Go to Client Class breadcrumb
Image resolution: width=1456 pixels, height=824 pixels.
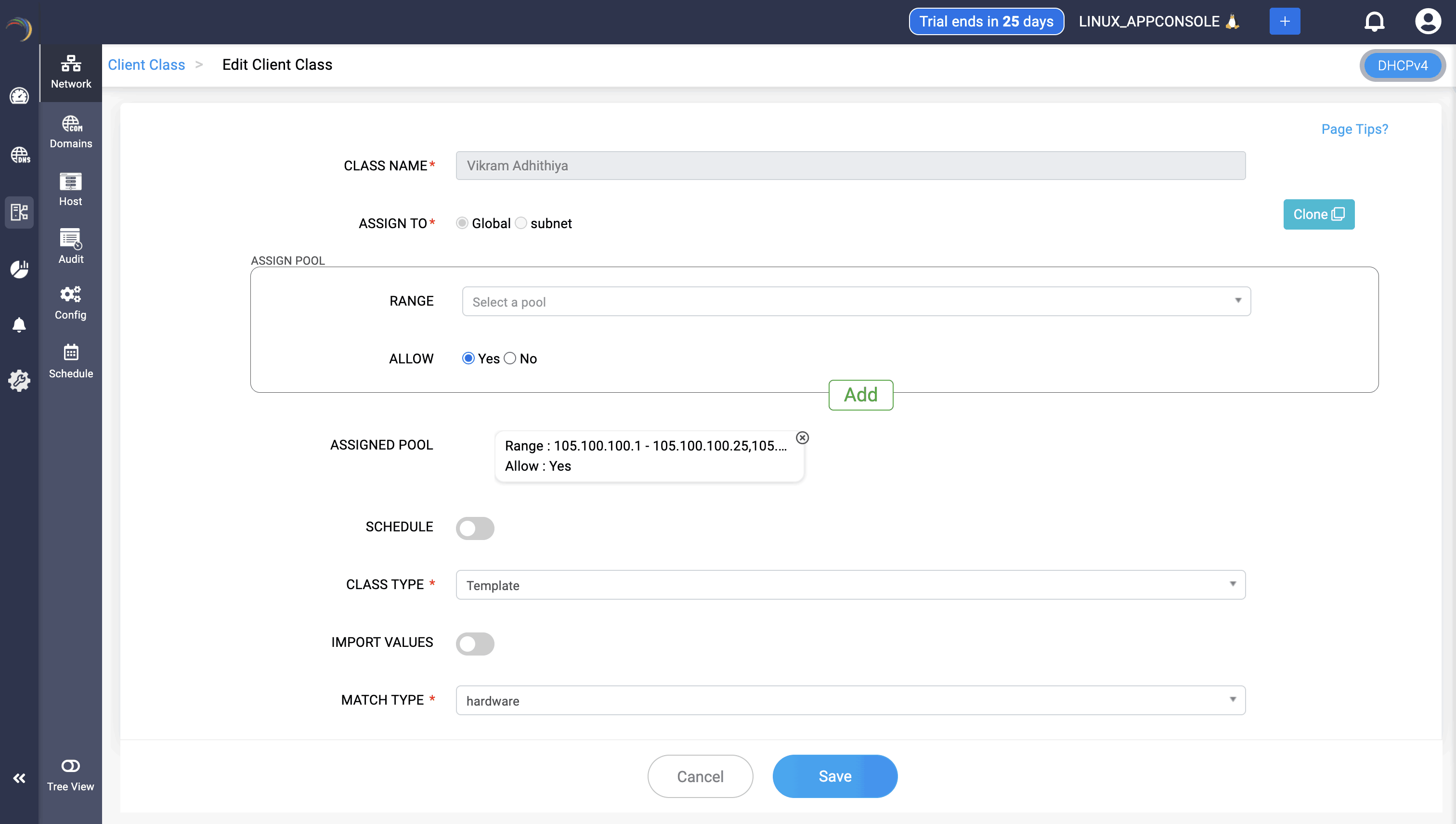[146, 64]
